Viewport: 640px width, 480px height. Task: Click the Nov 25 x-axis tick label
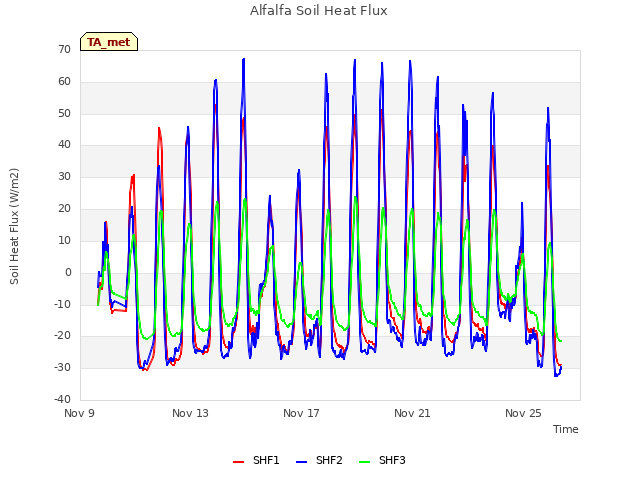click(x=523, y=413)
